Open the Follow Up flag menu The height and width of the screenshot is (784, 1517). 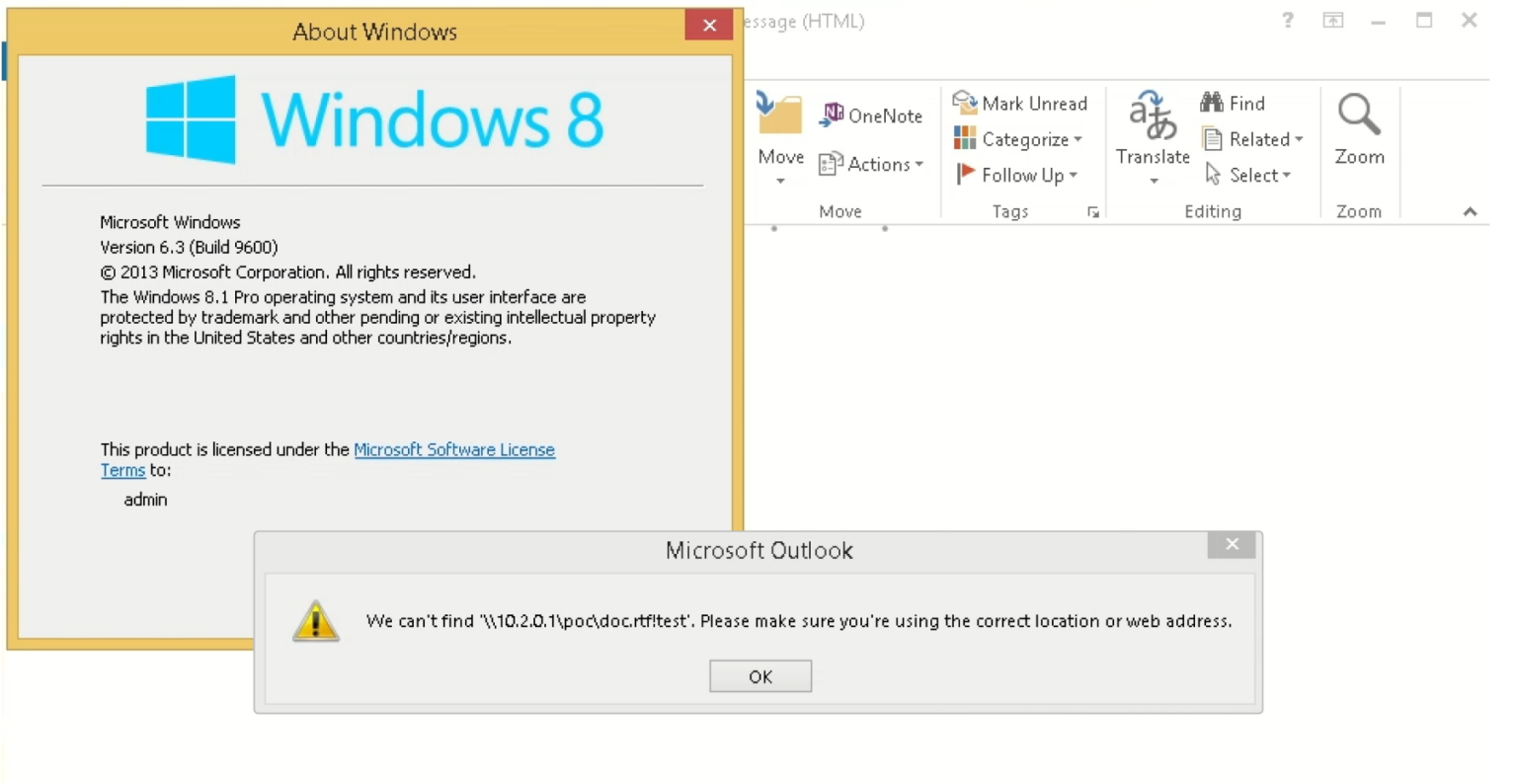(1016, 175)
